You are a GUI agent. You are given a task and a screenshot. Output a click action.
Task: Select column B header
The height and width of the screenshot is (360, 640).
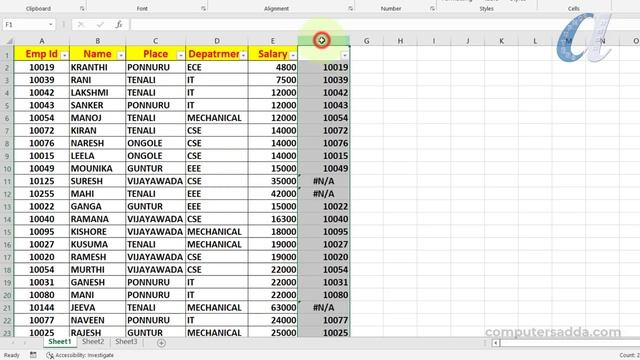pyautogui.click(x=98, y=41)
